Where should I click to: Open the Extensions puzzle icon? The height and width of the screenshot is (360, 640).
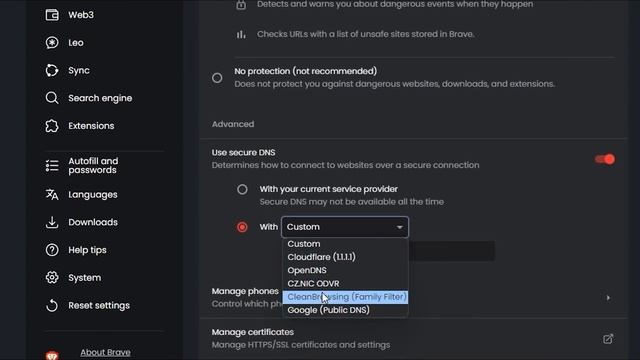[x=52, y=126]
